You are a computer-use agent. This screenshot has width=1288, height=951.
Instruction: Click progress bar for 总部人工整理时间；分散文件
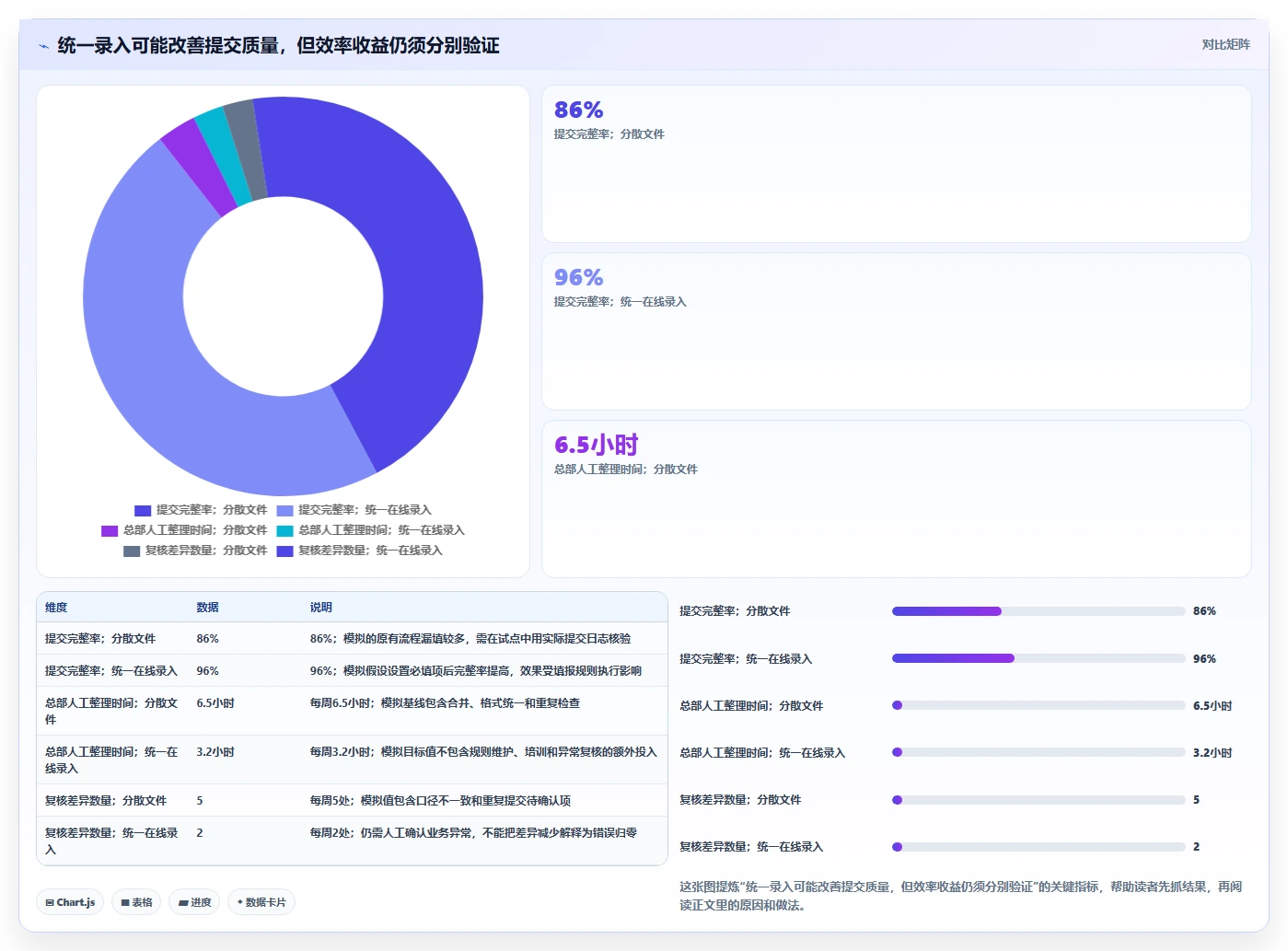click(1039, 705)
